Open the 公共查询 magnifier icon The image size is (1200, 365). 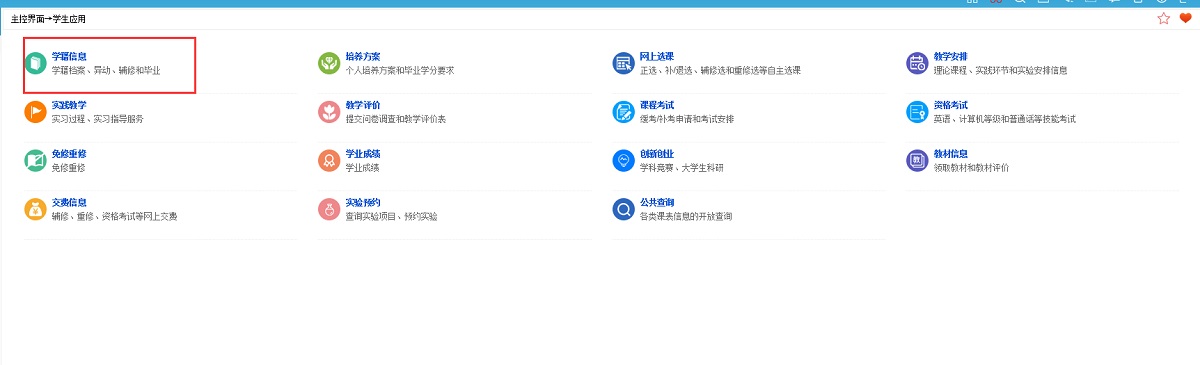[623, 209]
